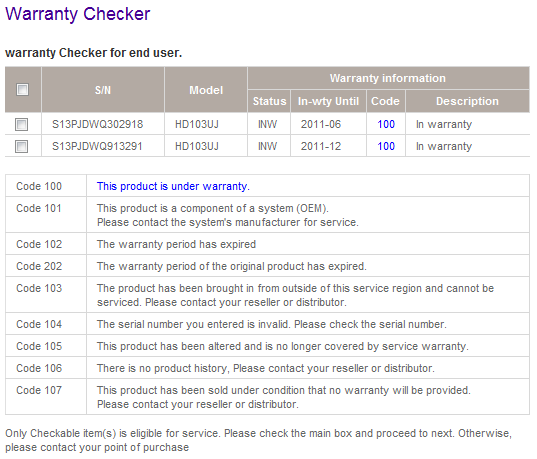Select serial number S13PJDWQ302918 cell
The image size is (537, 459).
click(98, 124)
